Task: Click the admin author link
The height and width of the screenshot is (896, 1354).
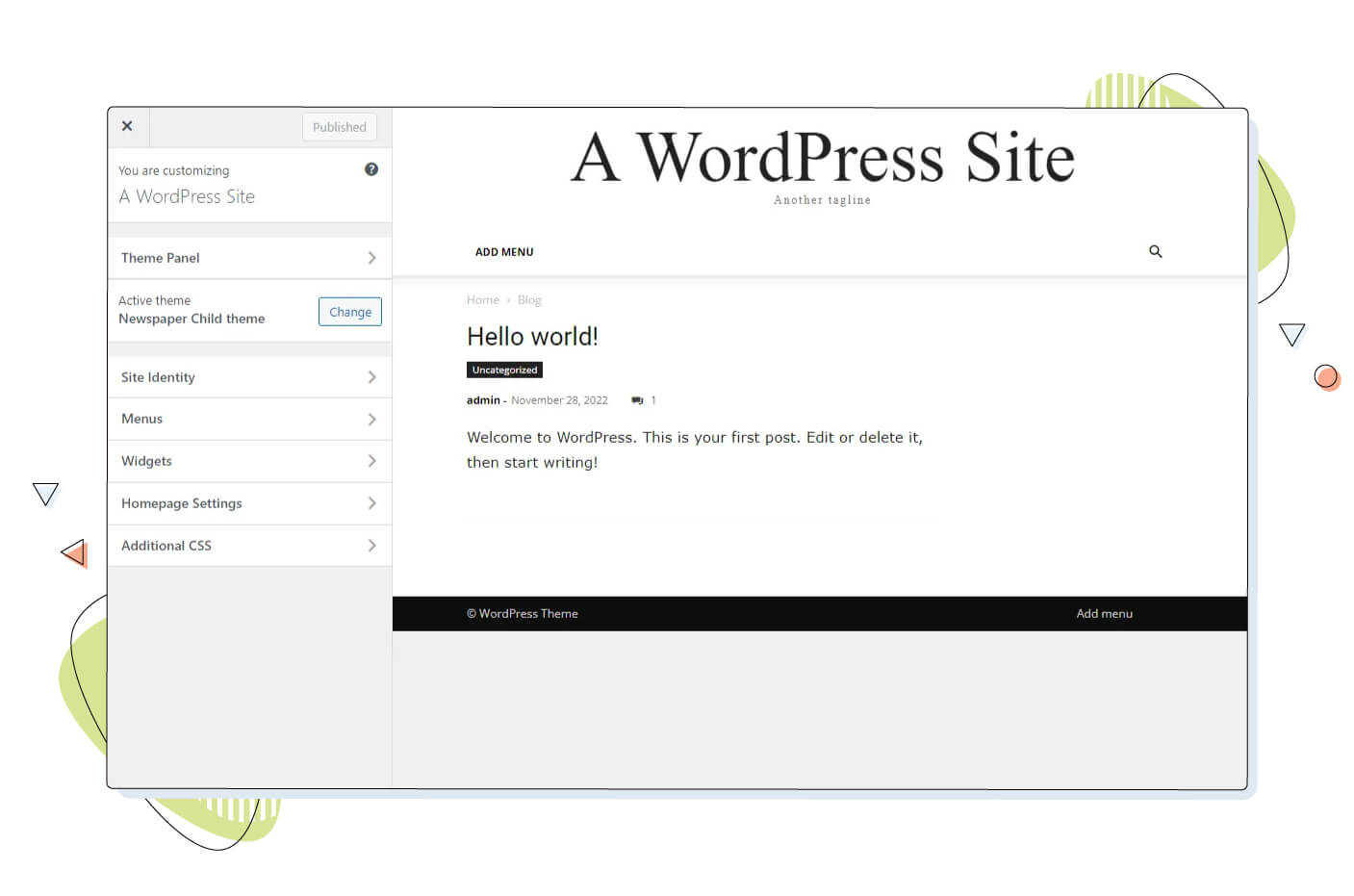Action: (483, 400)
